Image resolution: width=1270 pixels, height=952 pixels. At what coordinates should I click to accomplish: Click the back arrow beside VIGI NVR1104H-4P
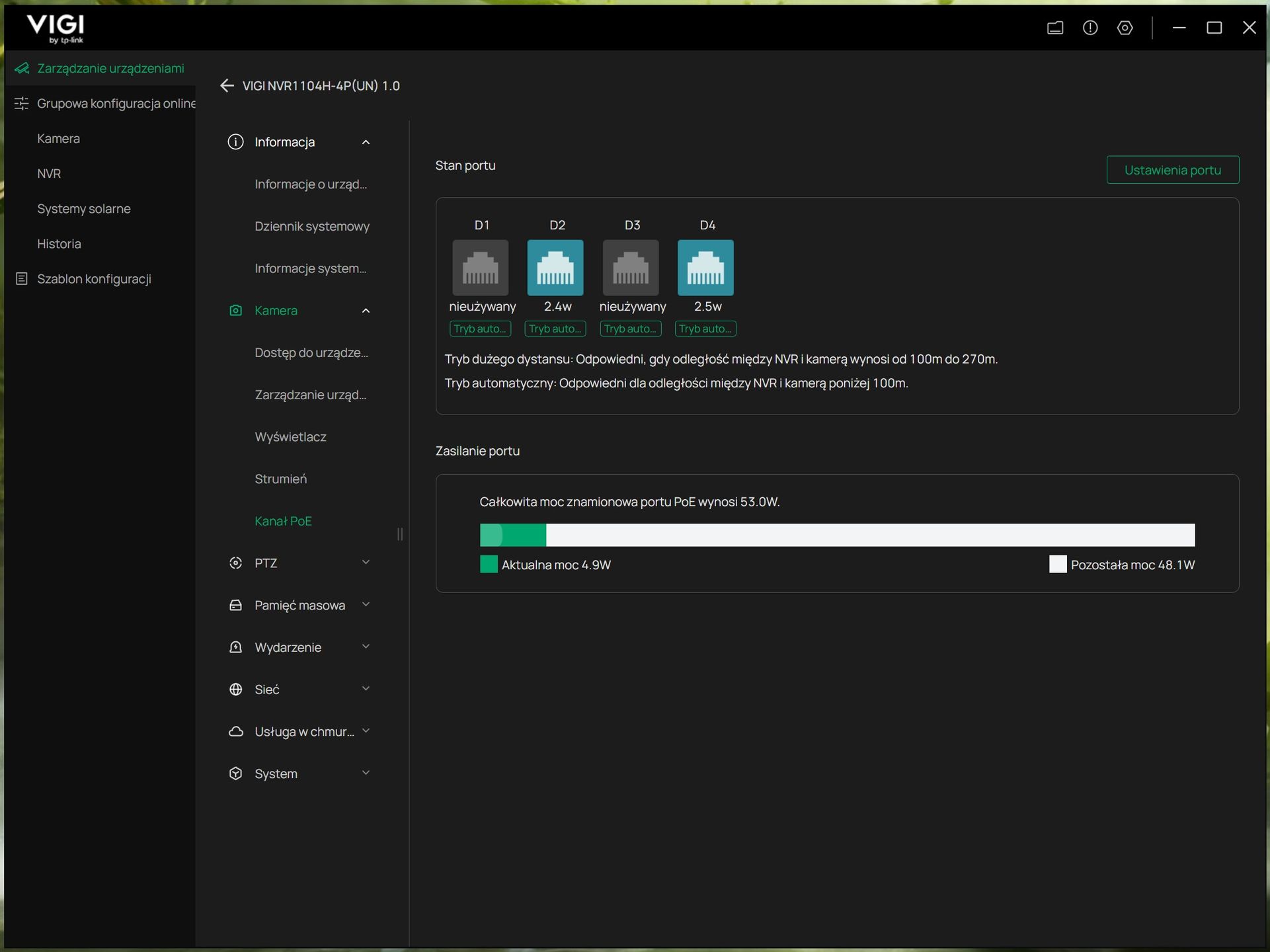(227, 86)
